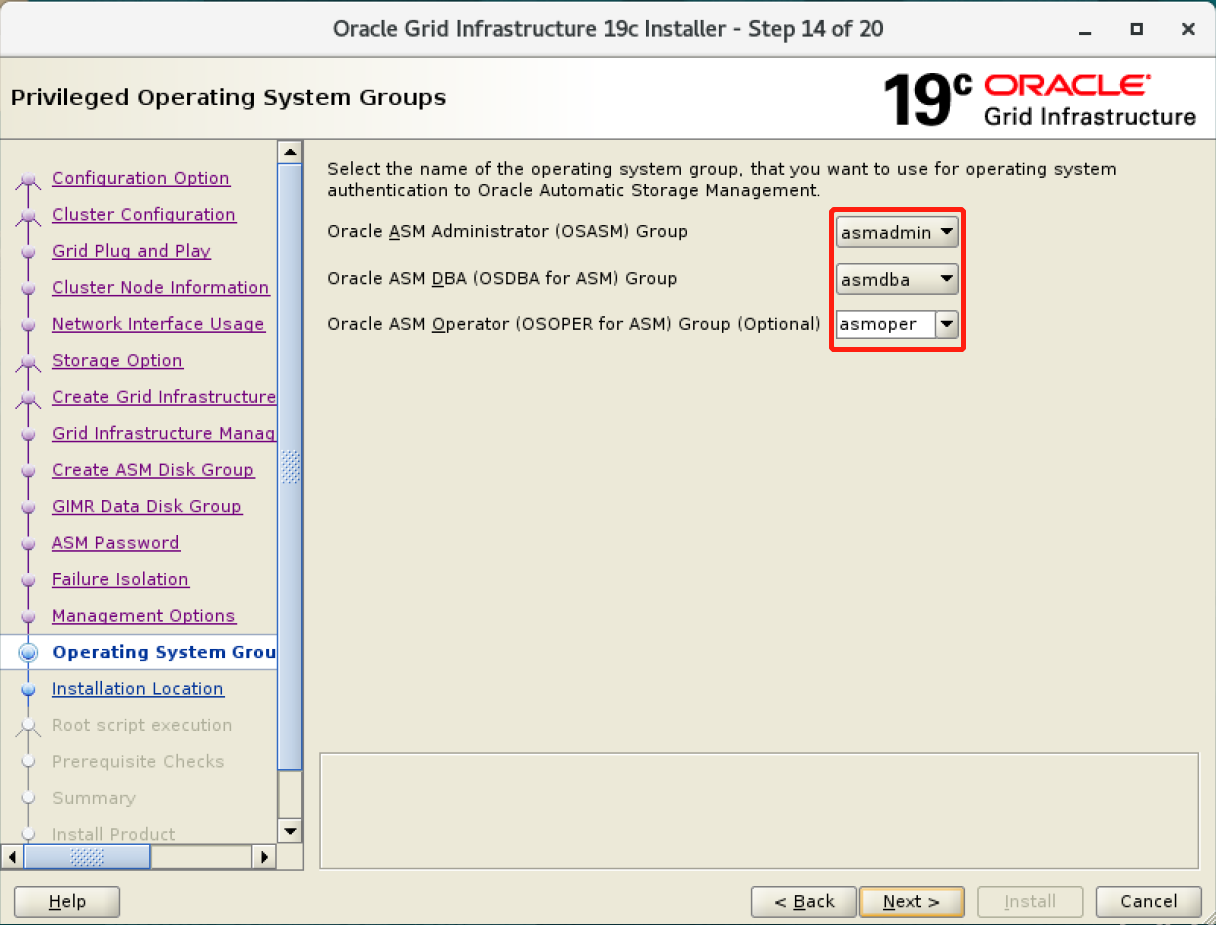
Task: Jump to Storage Option step
Action: coord(117,361)
